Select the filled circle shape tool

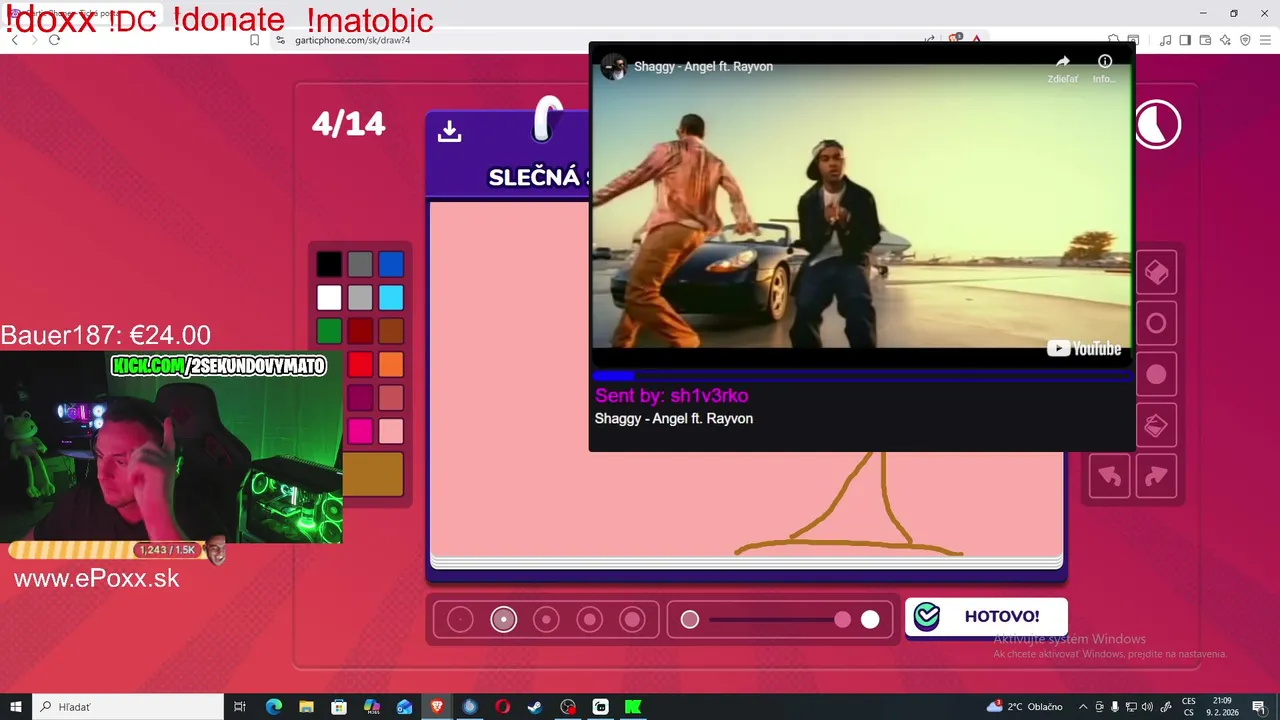click(x=1156, y=374)
